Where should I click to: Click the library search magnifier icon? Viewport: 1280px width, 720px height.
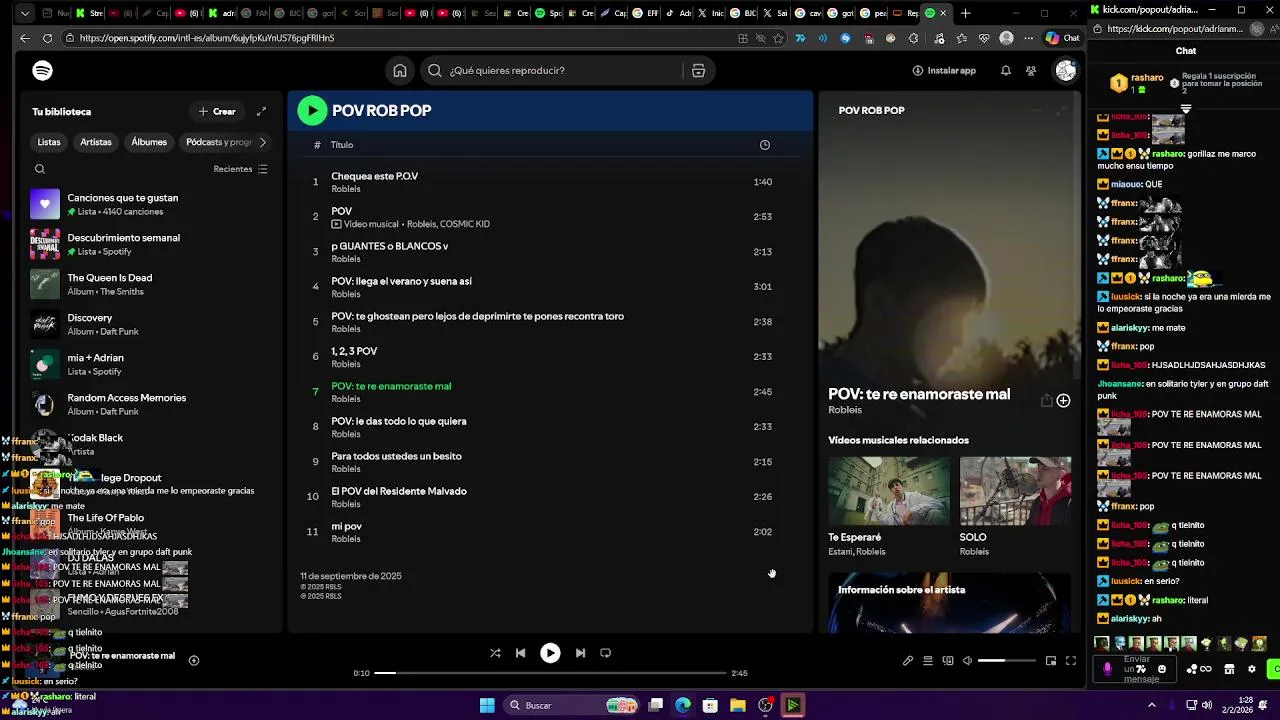click(40, 169)
